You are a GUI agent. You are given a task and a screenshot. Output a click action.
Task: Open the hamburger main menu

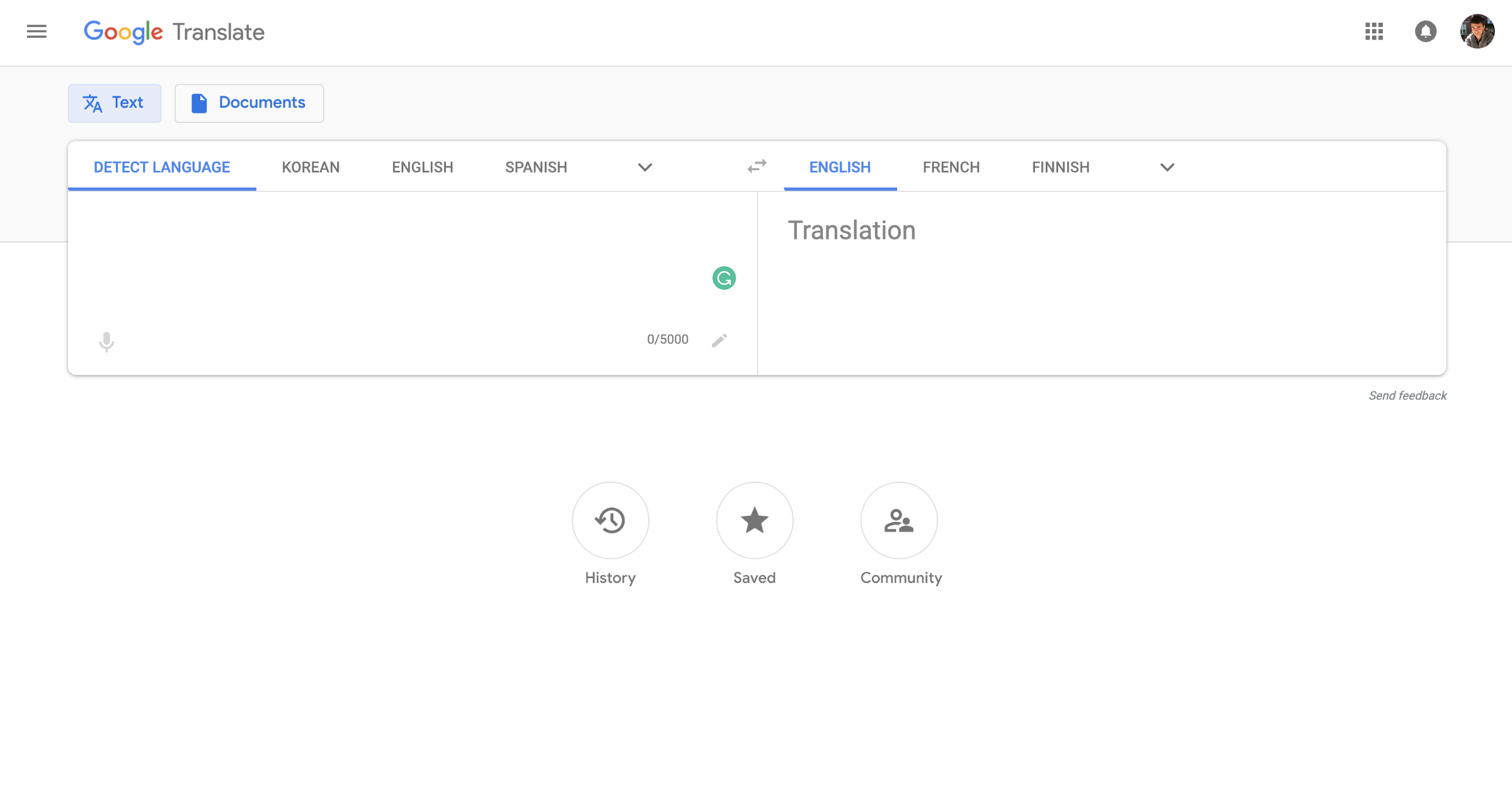(37, 32)
